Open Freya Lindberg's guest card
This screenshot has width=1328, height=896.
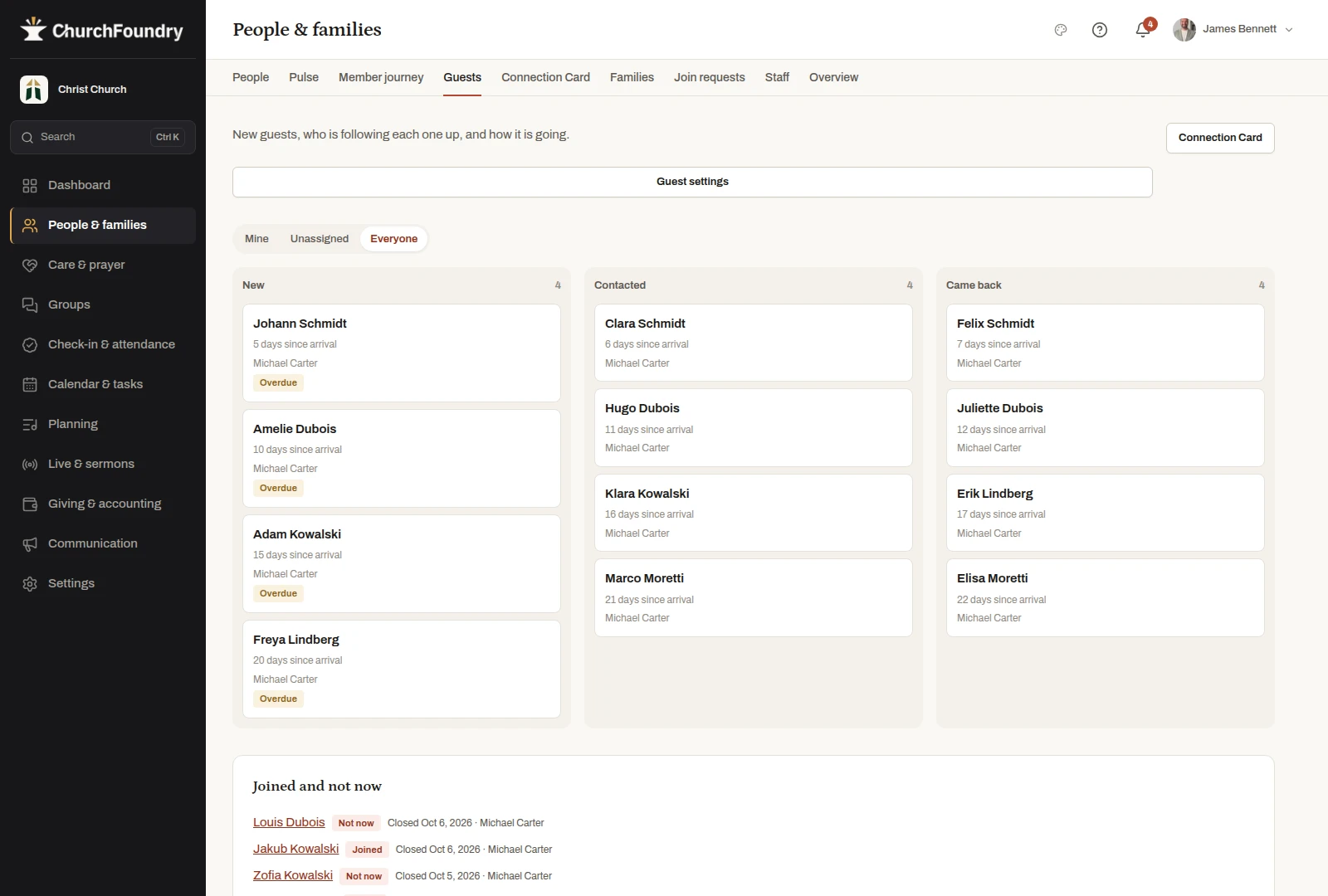point(402,670)
